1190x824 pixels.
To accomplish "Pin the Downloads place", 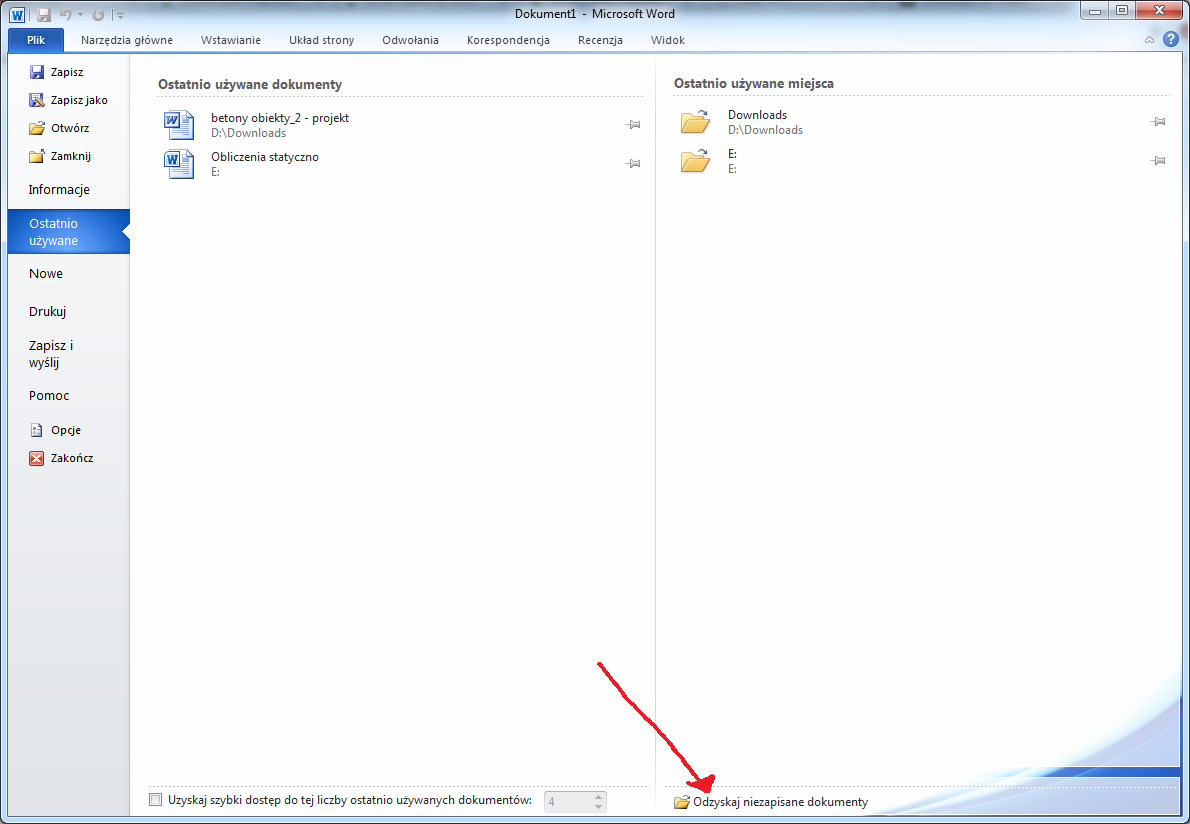I will (x=1158, y=121).
